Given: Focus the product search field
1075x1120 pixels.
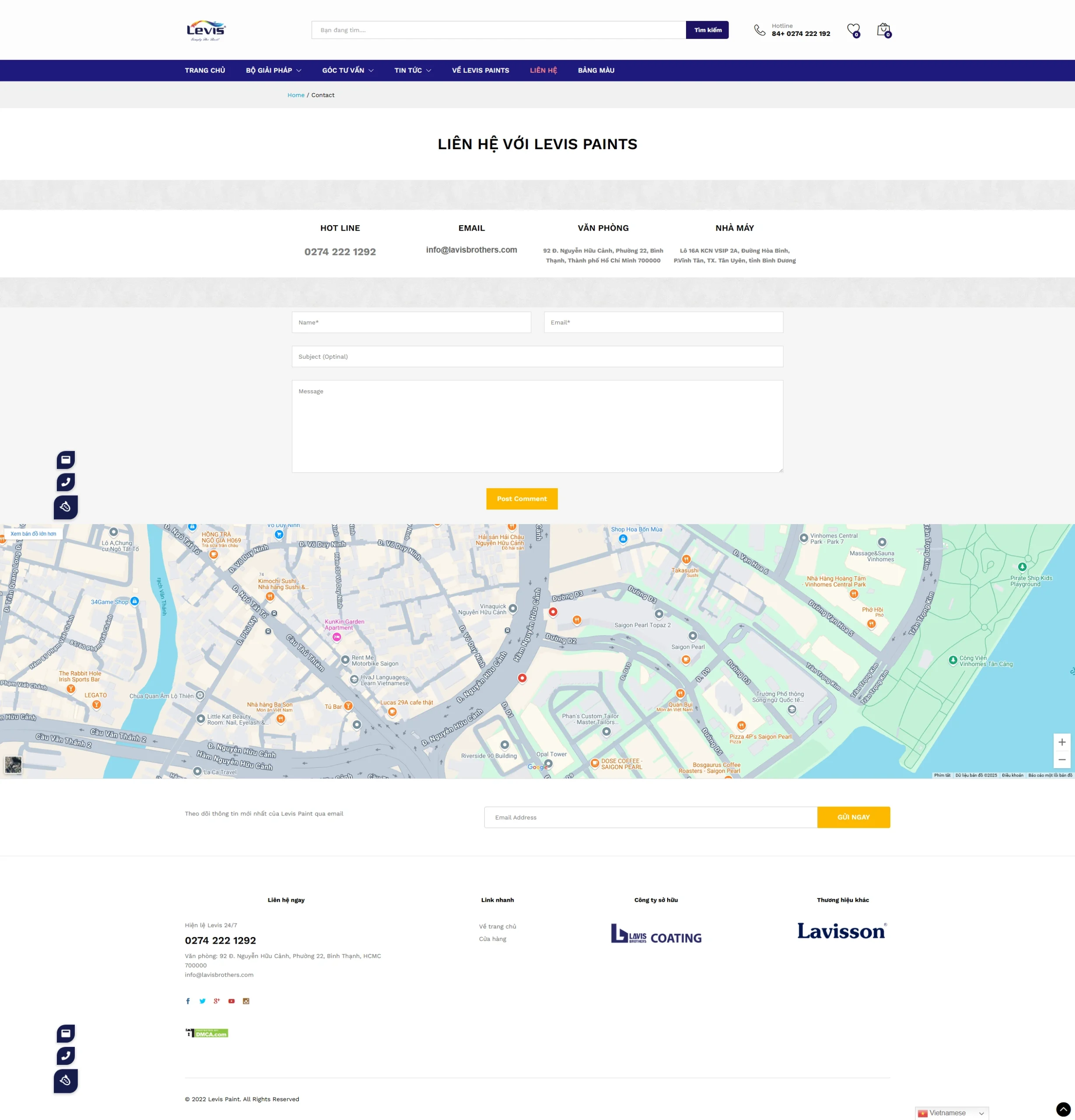Looking at the screenshot, I should [498, 30].
